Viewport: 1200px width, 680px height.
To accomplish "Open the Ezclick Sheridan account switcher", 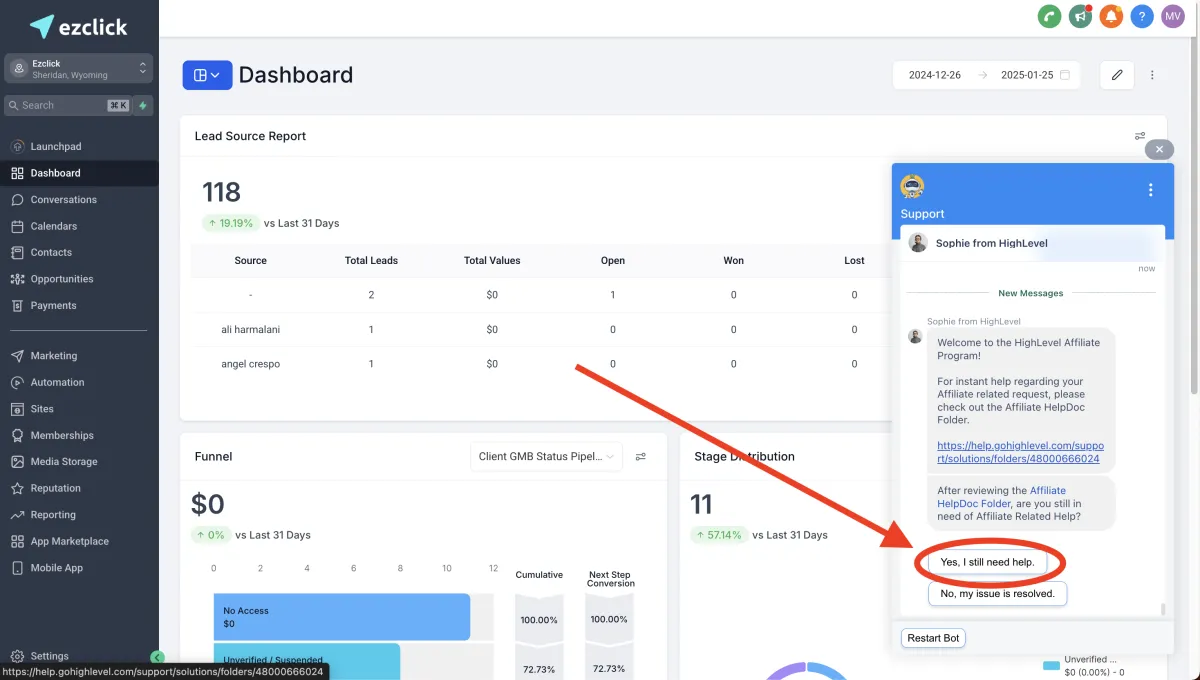I will coord(79,68).
